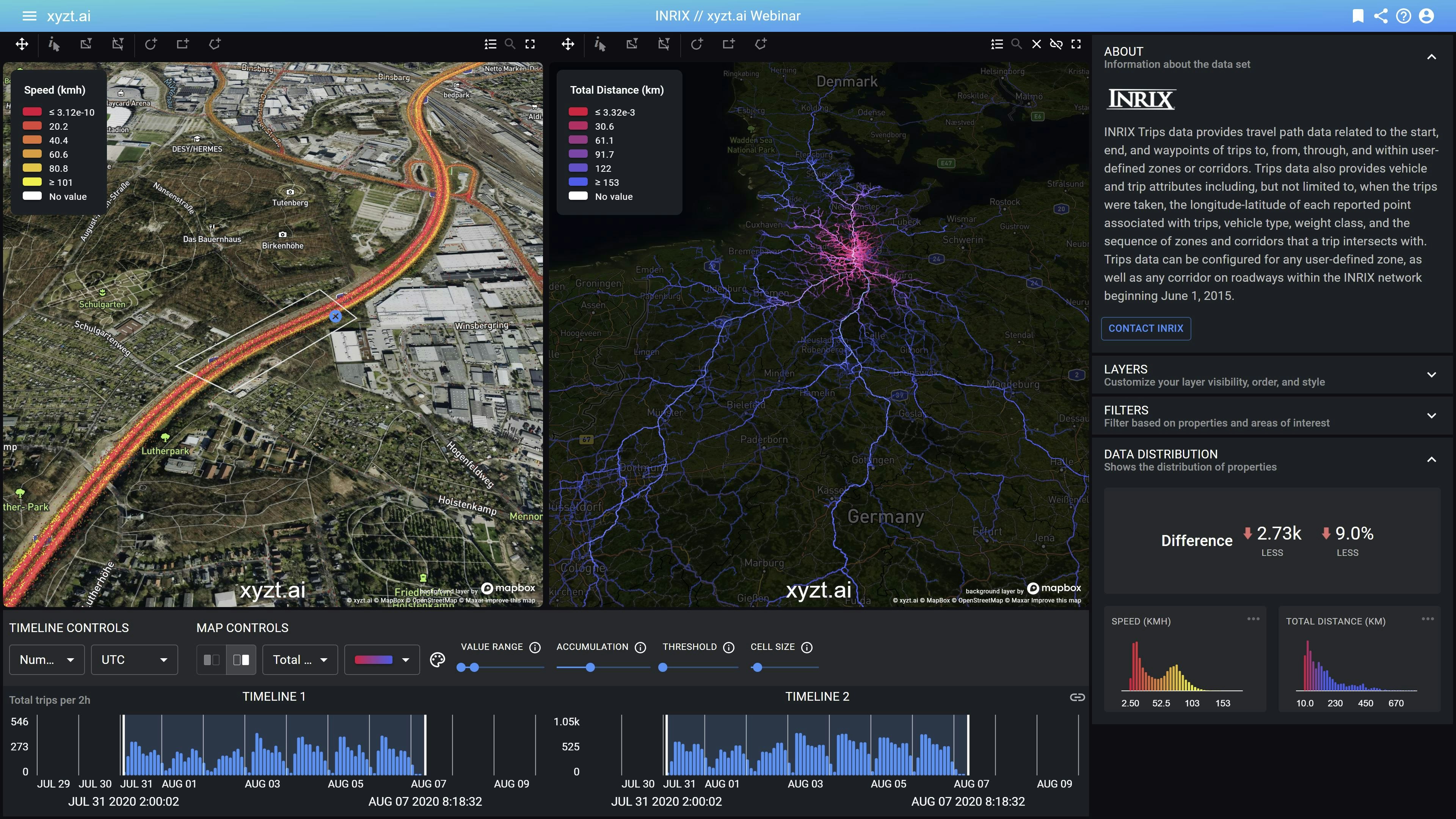Select the pan tool on left map

point(22,44)
